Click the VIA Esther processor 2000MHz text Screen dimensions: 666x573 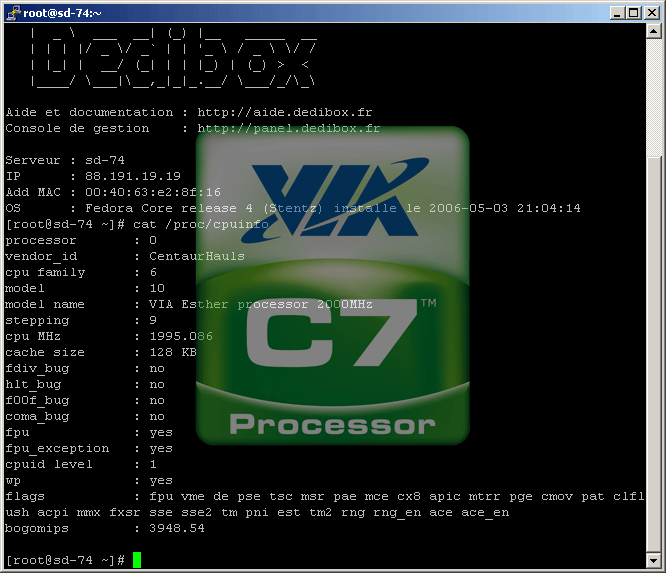[x=260, y=305]
